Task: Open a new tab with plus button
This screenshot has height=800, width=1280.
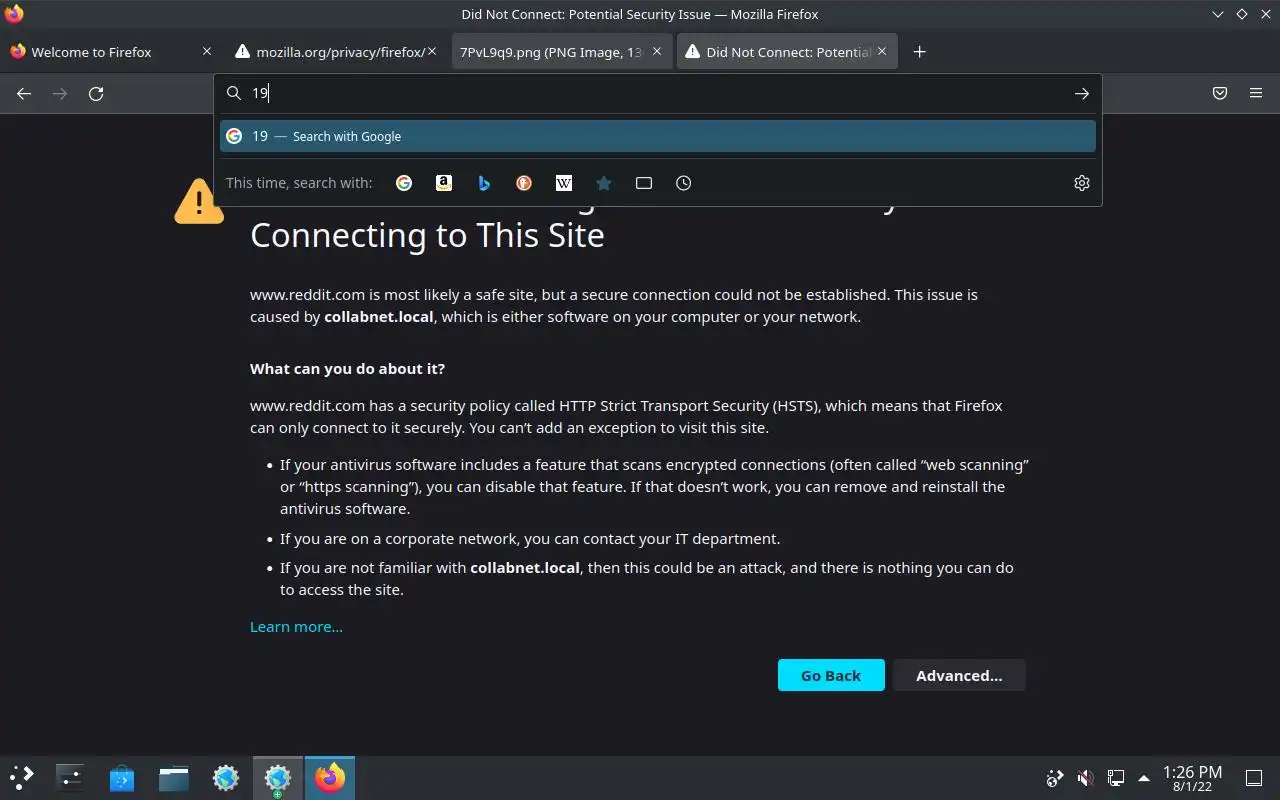Action: (x=919, y=51)
